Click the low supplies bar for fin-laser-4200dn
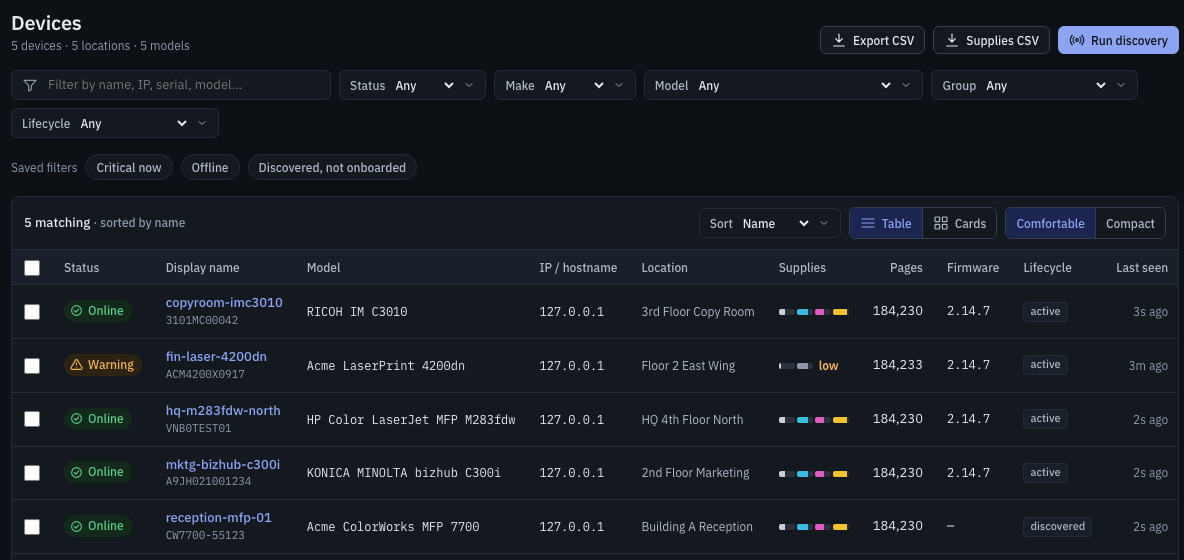The width and height of the screenshot is (1184, 560). point(796,366)
